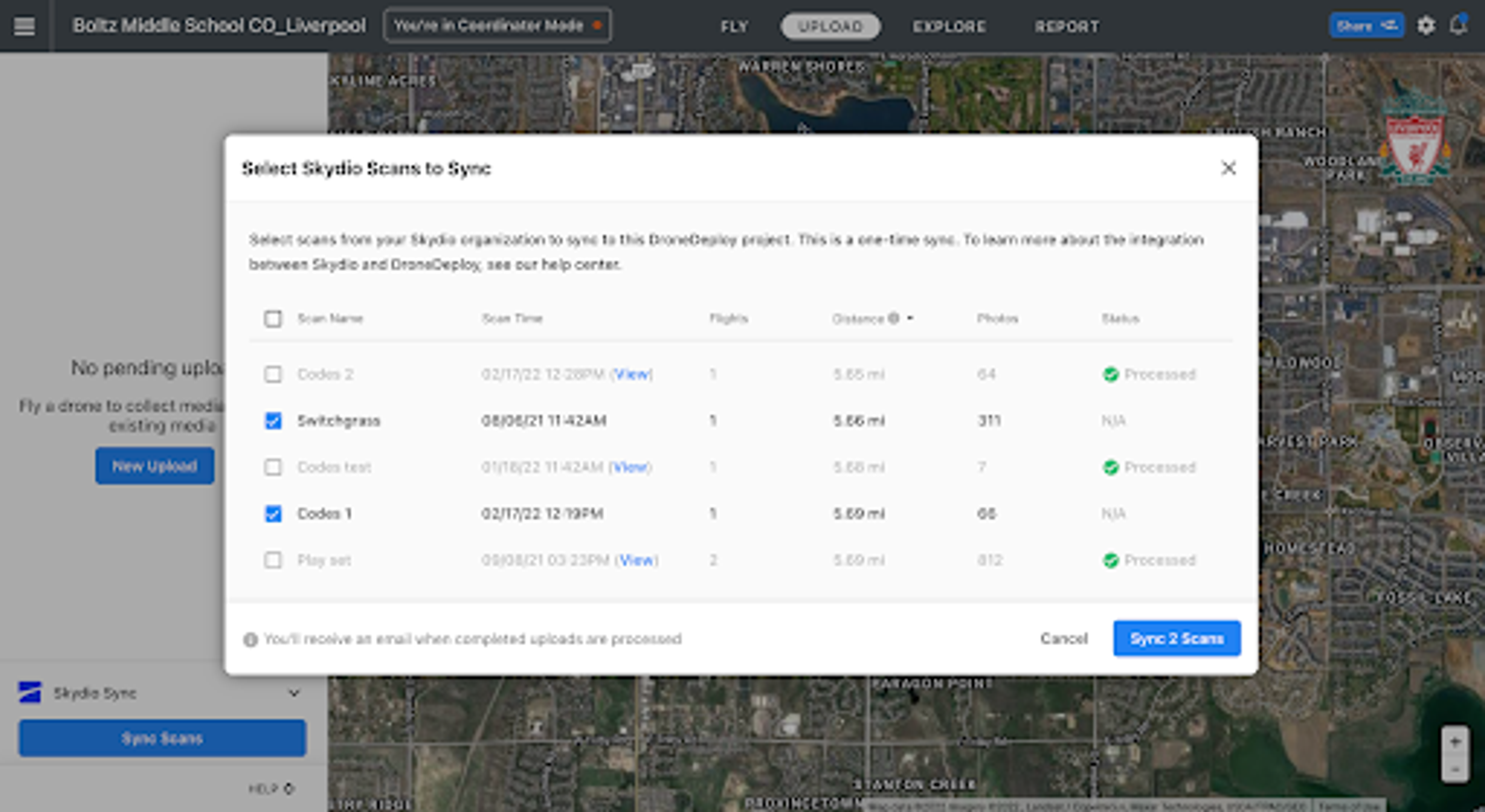Viewport: 1485px width, 812px height.
Task: Switch to the EXPLORE tab
Action: 949,27
